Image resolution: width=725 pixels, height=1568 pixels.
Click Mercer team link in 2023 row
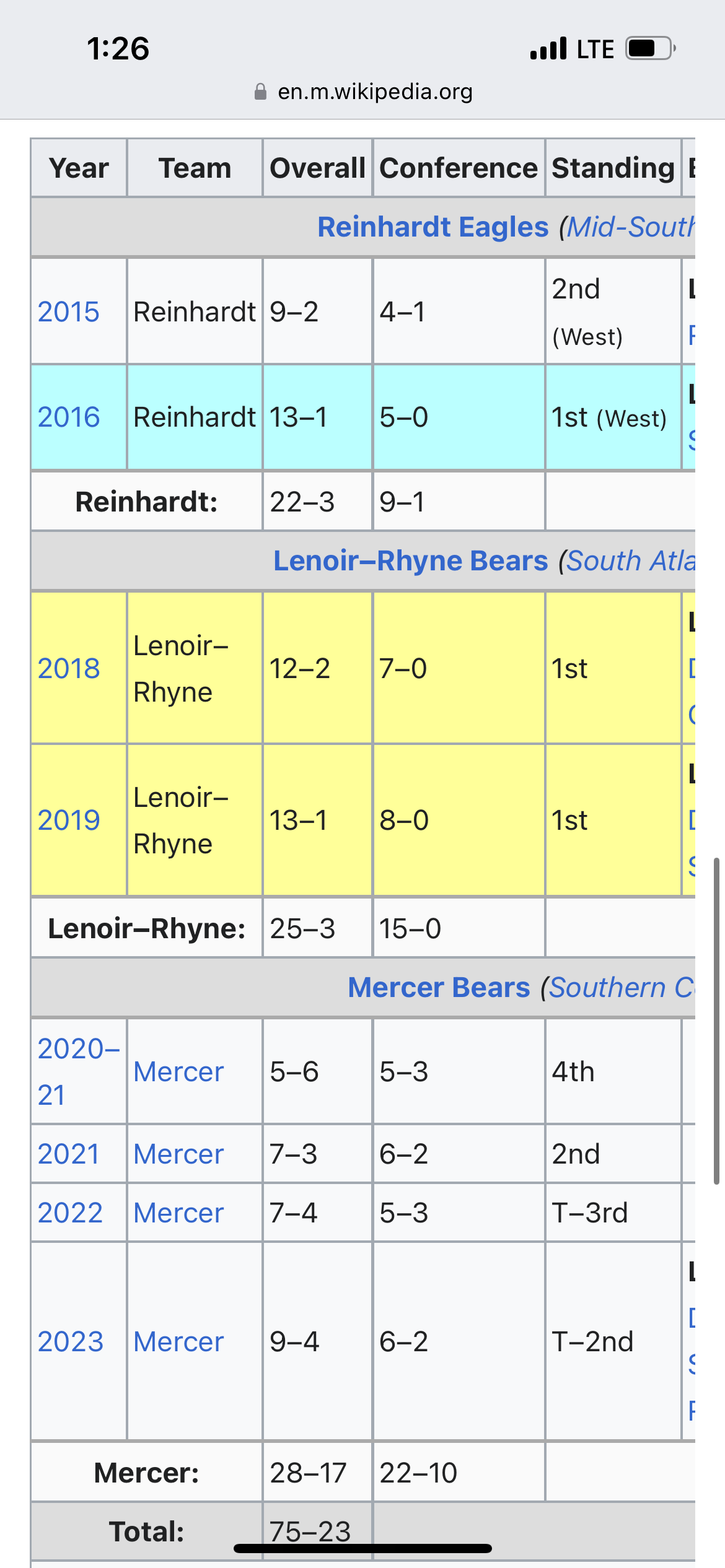(178, 1341)
